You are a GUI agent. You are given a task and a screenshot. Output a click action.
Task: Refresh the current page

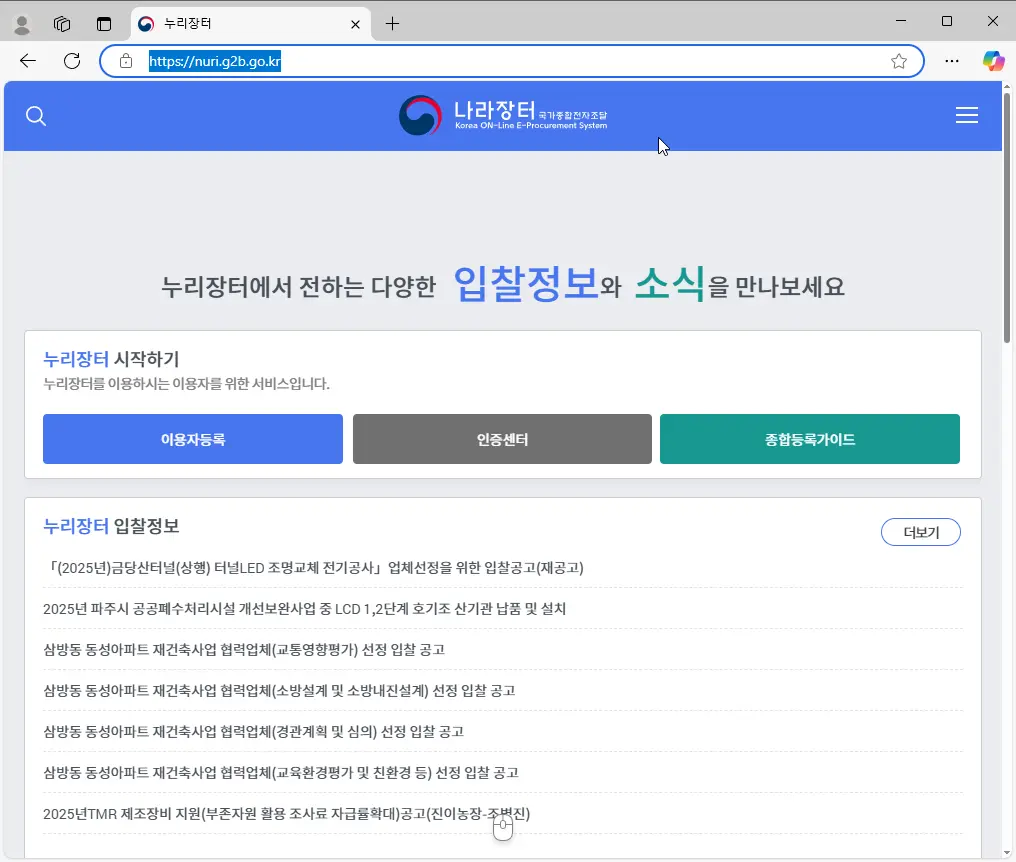[x=71, y=61]
